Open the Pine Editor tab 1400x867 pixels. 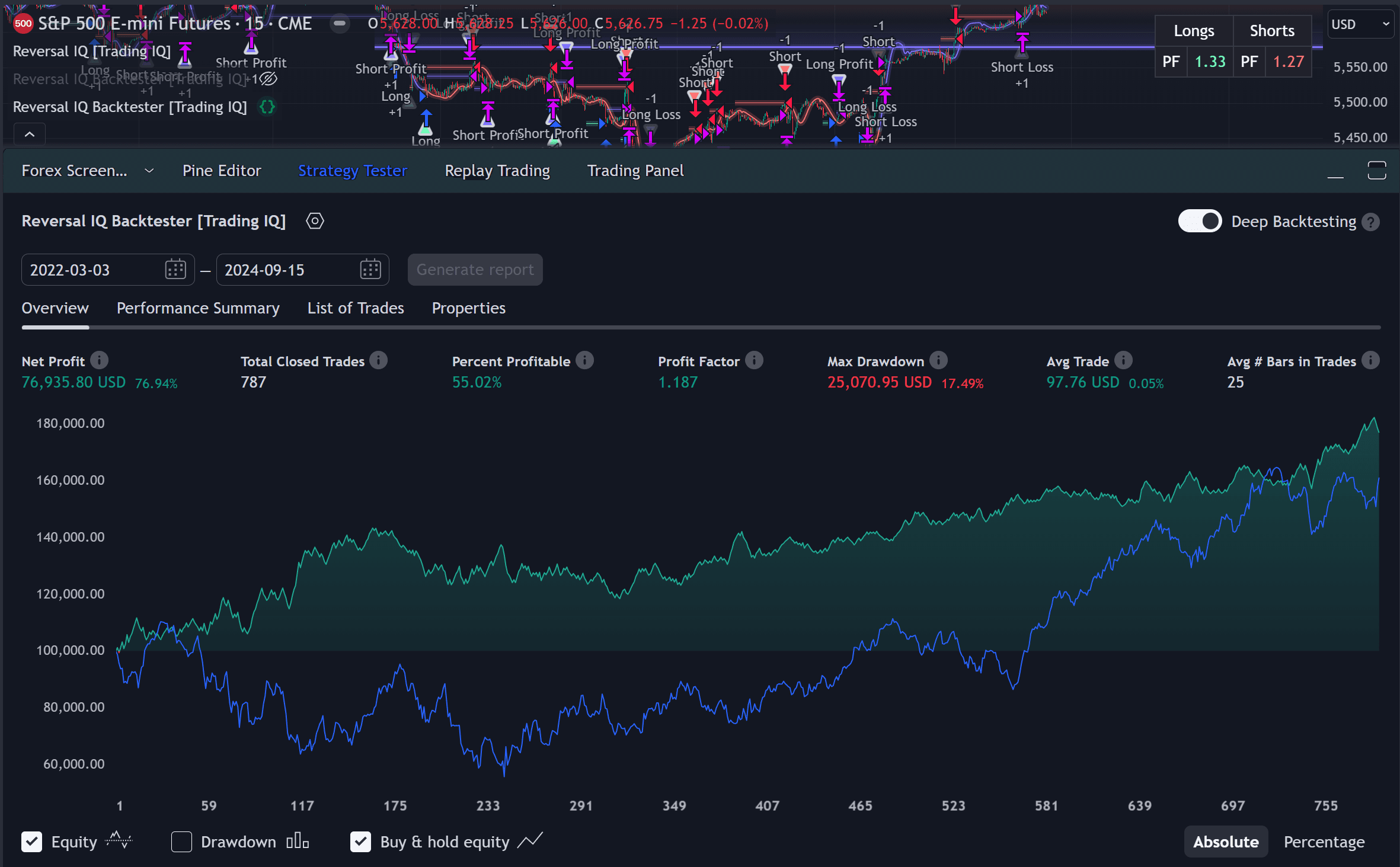coord(222,171)
